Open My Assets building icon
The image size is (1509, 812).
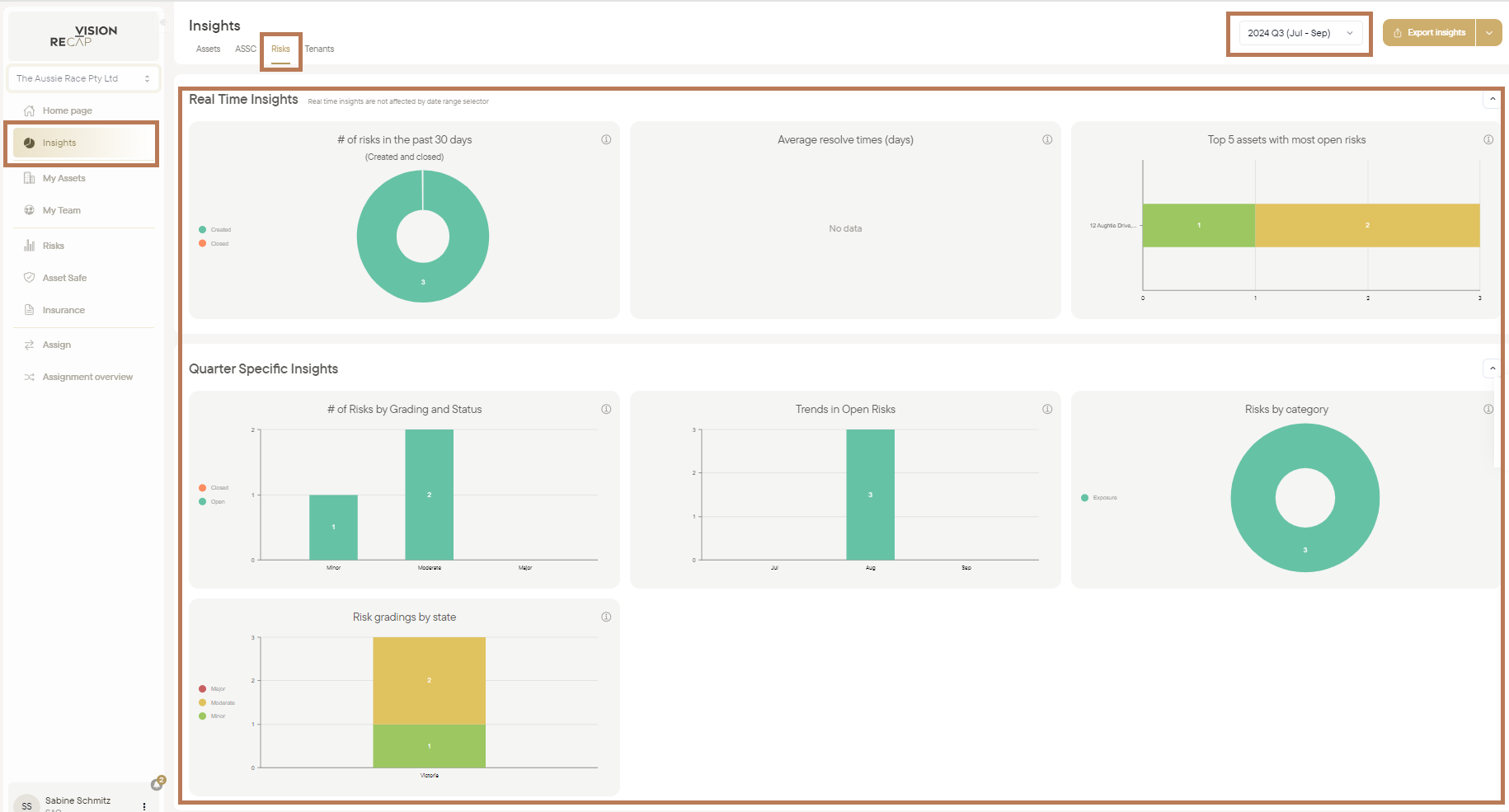(x=30, y=178)
